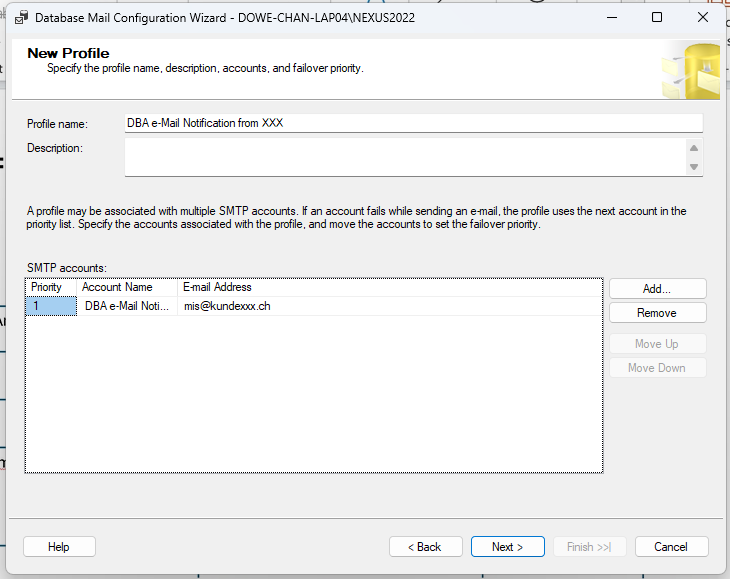Close the wizard window

point(703,18)
